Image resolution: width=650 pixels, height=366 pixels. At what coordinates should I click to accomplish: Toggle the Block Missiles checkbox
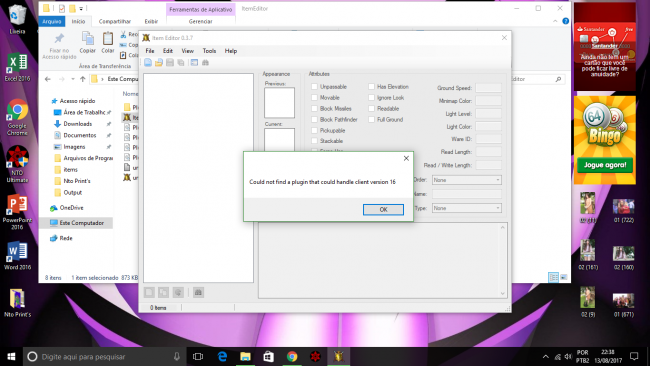tap(314, 109)
